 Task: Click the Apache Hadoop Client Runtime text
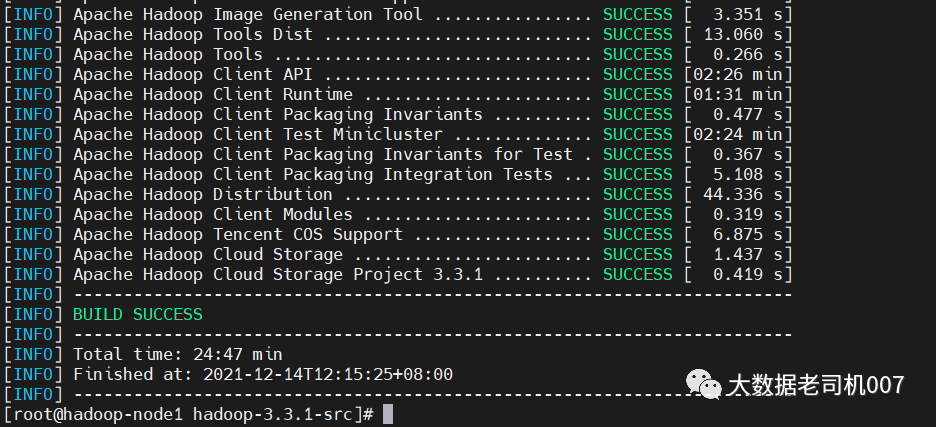(x=212, y=94)
